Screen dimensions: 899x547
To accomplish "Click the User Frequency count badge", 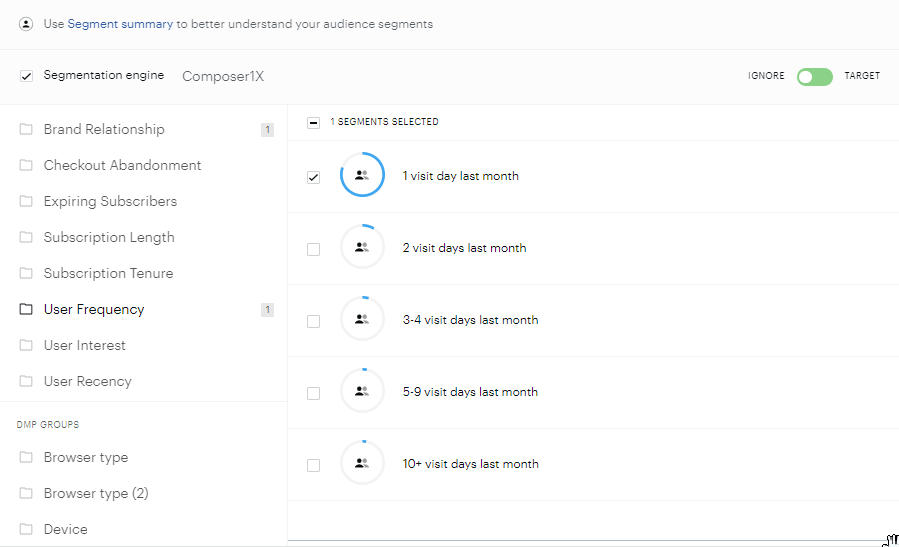I will click(267, 310).
